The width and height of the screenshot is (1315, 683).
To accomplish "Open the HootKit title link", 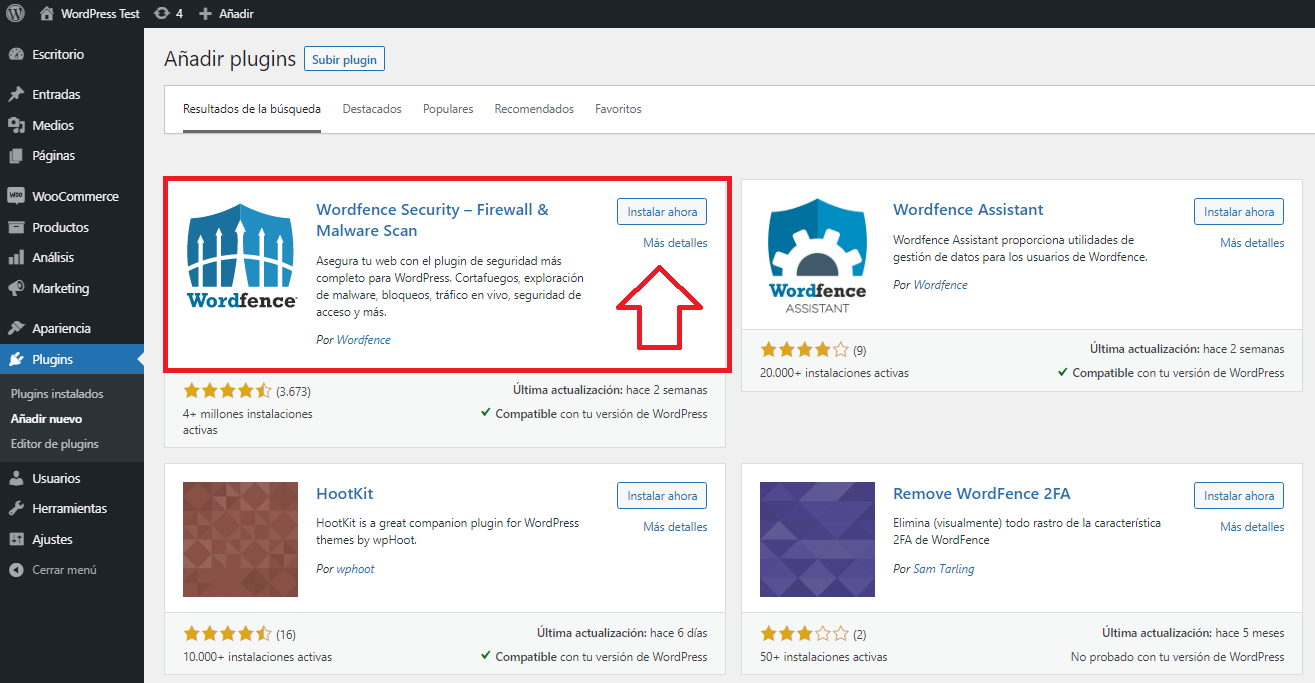I will pyautogui.click(x=344, y=494).
